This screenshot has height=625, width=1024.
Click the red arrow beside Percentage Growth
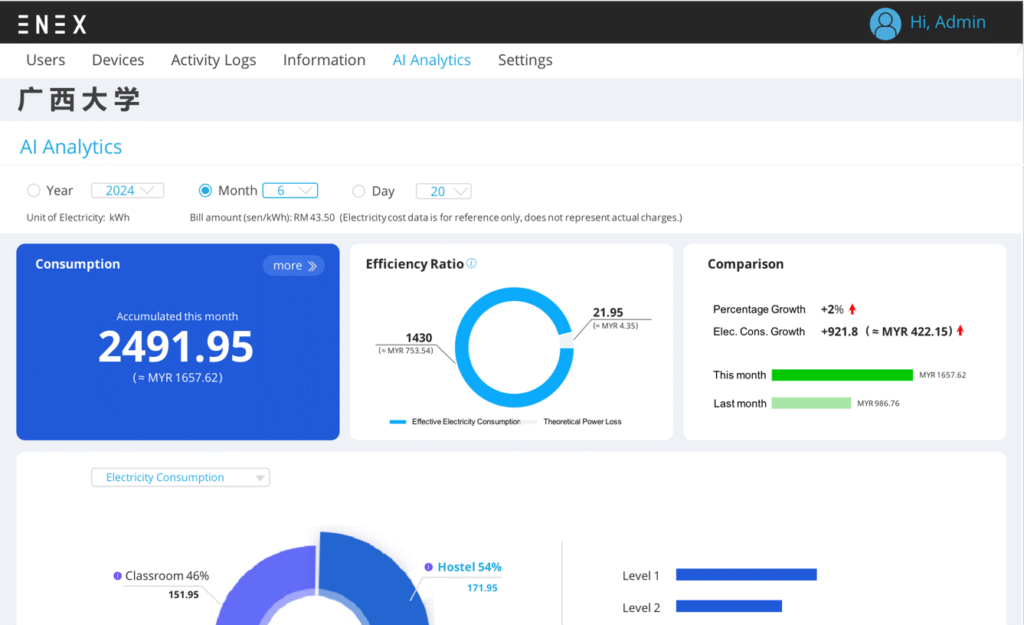[853, 310]
